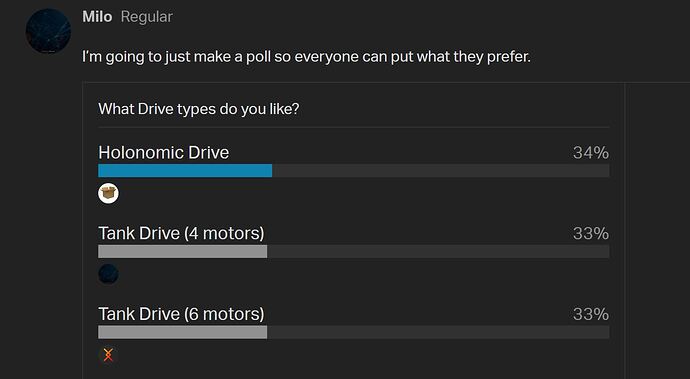Vote for Tank Drive (4 motors)

(181, 233)
